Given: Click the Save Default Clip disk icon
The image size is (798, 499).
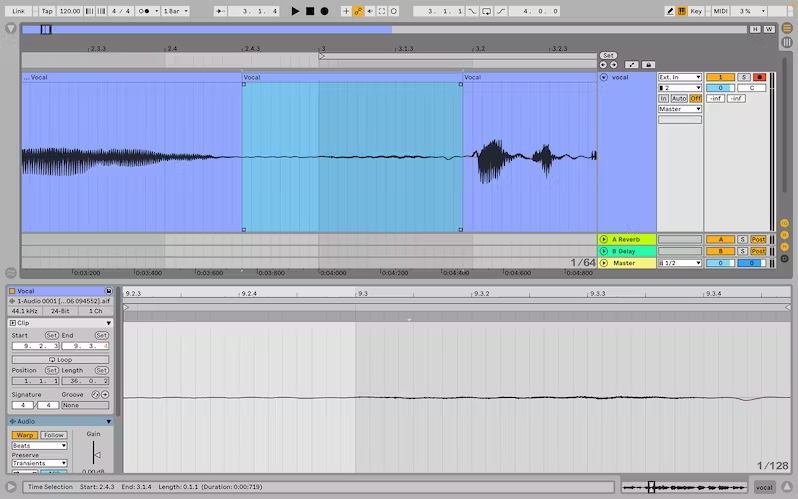Looking at the screenshot, I should click(x=108, y=291).
